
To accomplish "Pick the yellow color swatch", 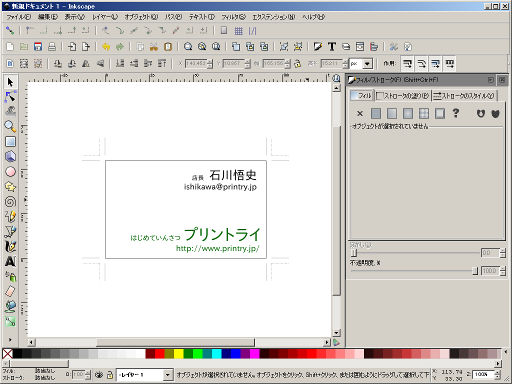I will pos(179,354).
